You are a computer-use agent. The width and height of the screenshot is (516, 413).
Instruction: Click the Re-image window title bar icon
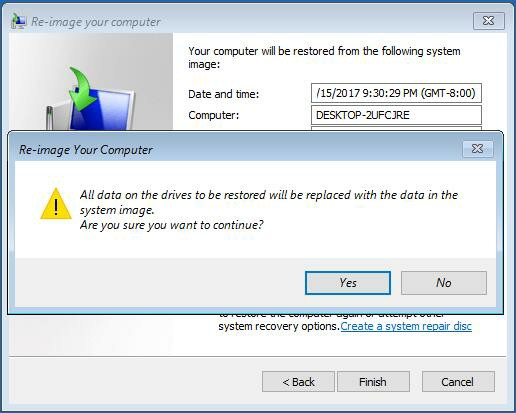click(19, 21)
